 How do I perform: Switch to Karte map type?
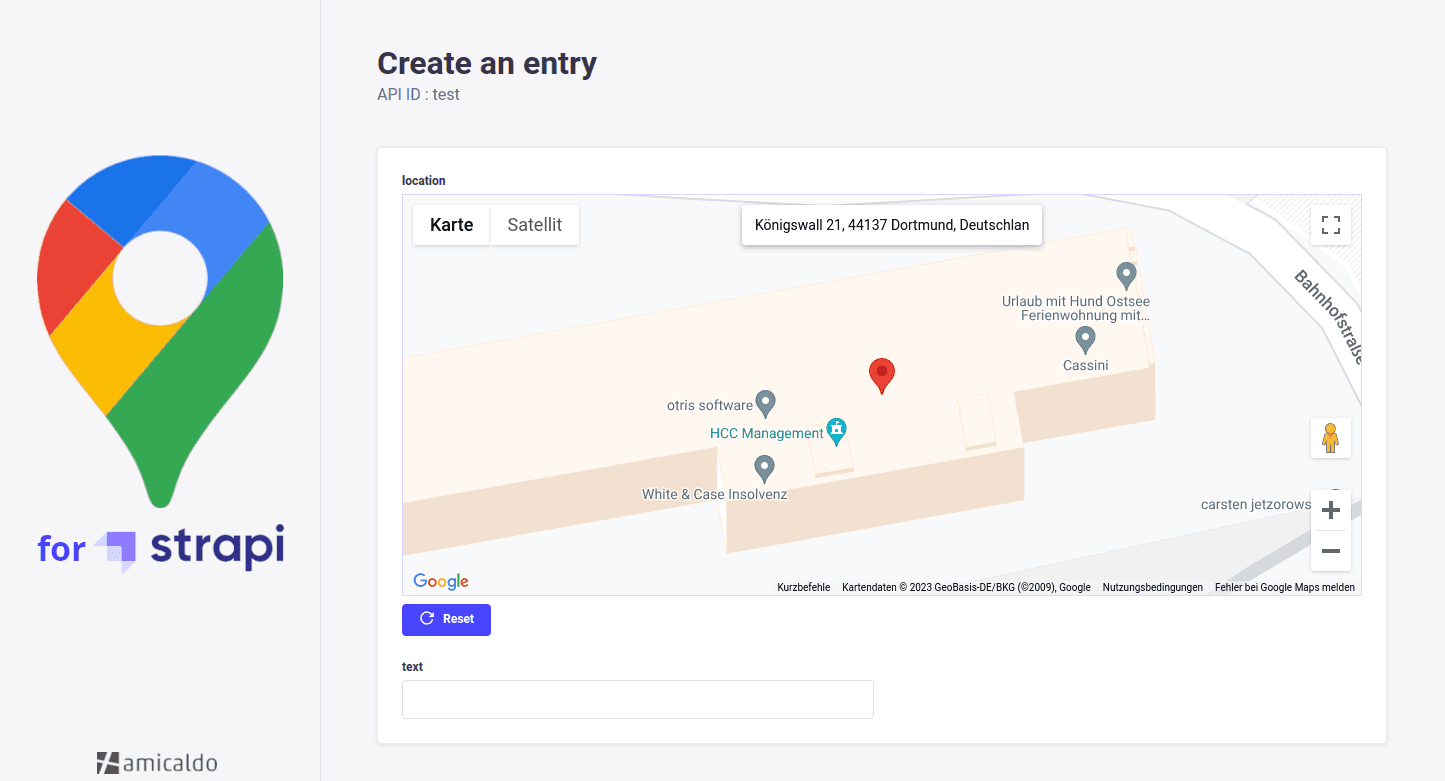point(451,225)
